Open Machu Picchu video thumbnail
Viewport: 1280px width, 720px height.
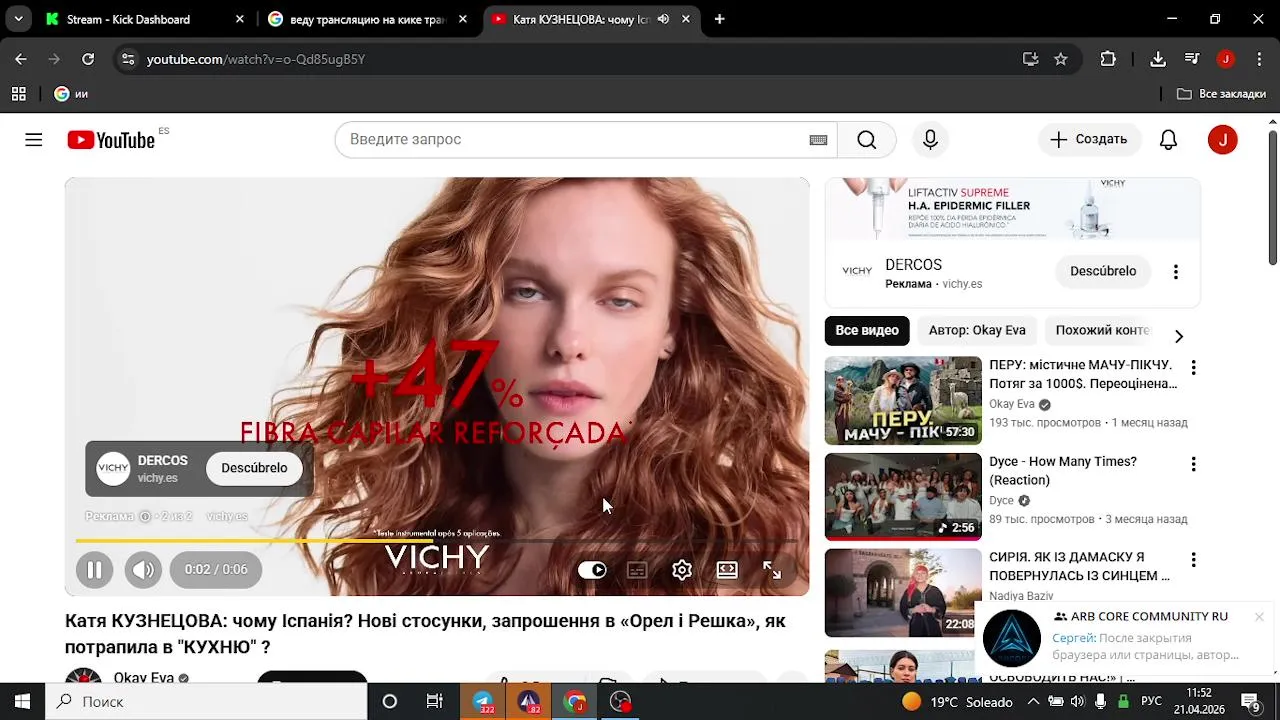[x=903, y=400]
